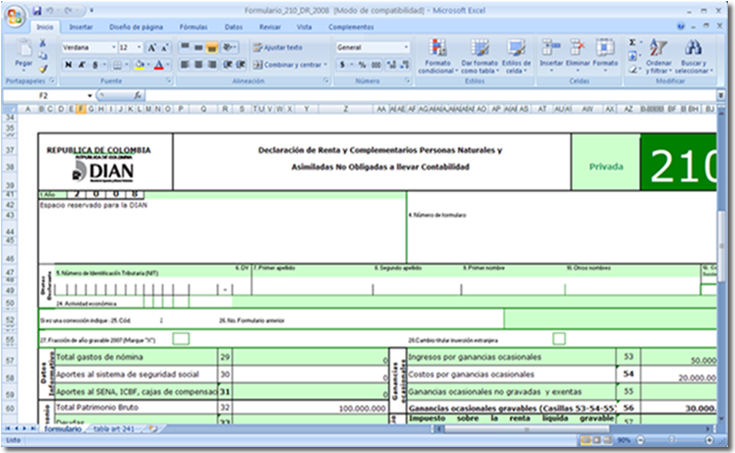Click the zoom out minus button in status bar

(640, 440)
